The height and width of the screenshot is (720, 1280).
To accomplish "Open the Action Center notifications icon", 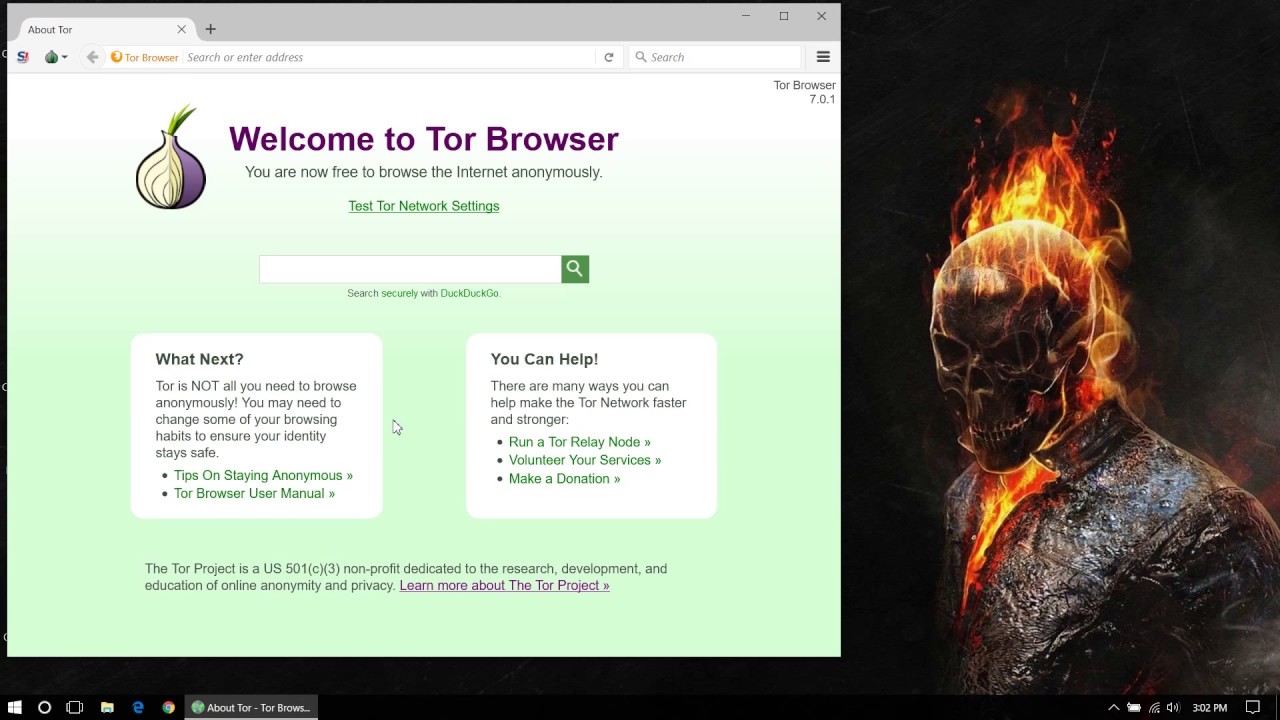I will coord(1252,708).
